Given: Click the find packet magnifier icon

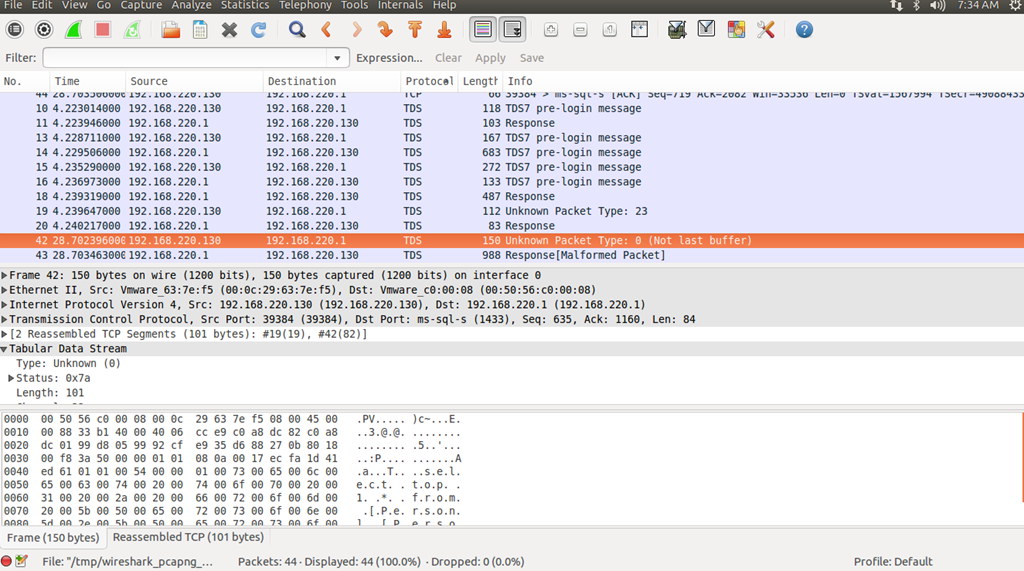Looking at the screenshot, I should click(297, 30).
